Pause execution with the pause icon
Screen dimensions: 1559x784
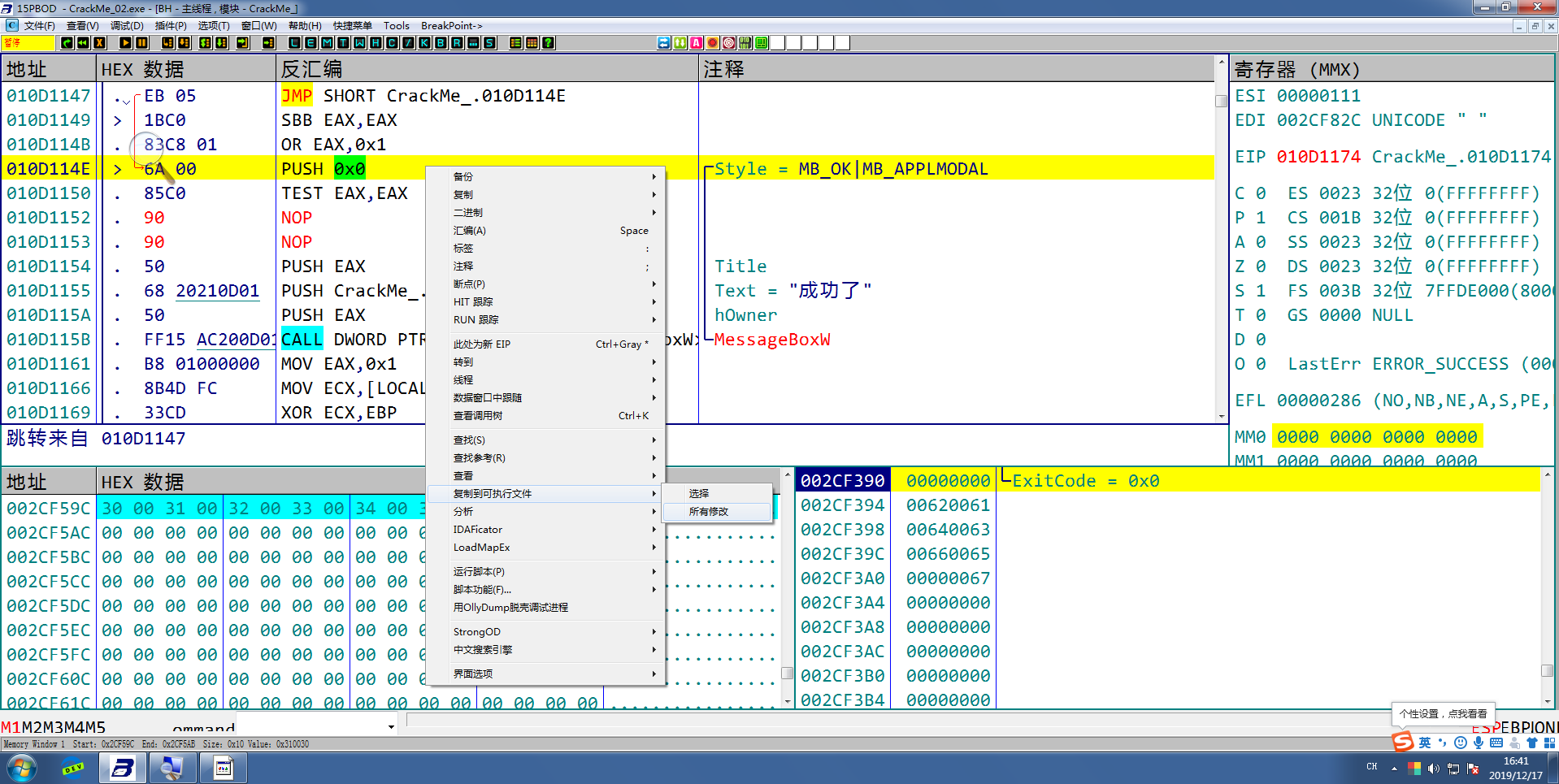click(x=141, y=43)
